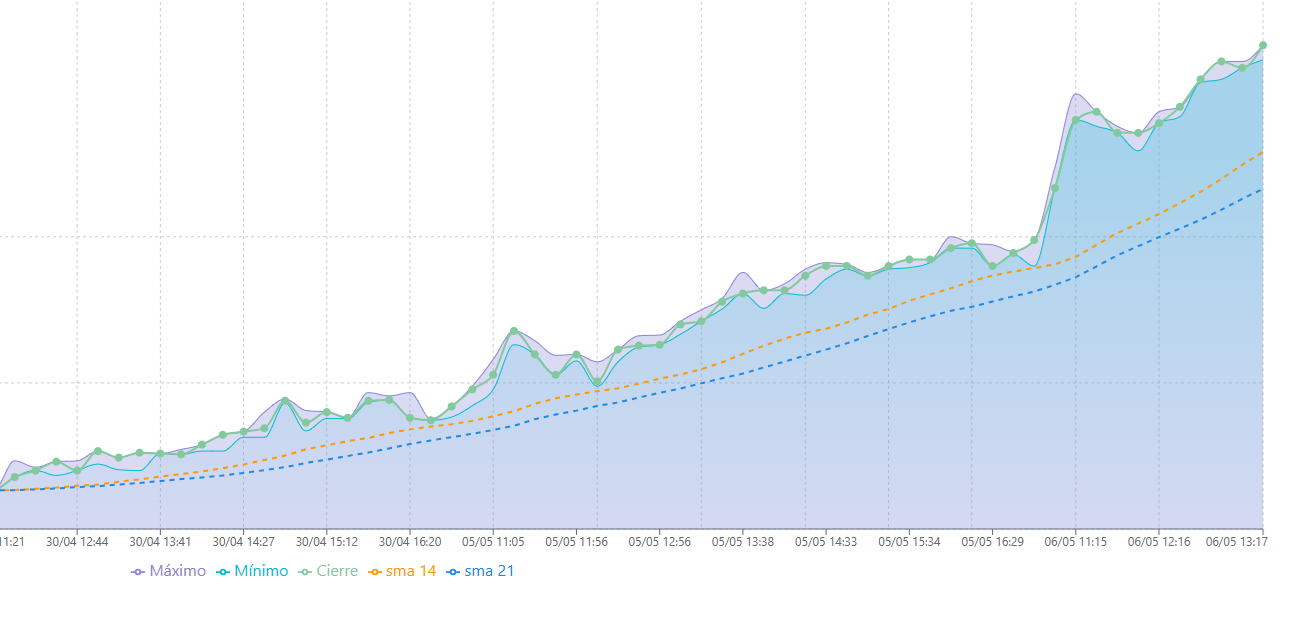Click the 05/05 11:56 axis label
Screen dimensions: 1290x625
click(x=576, y=542)
